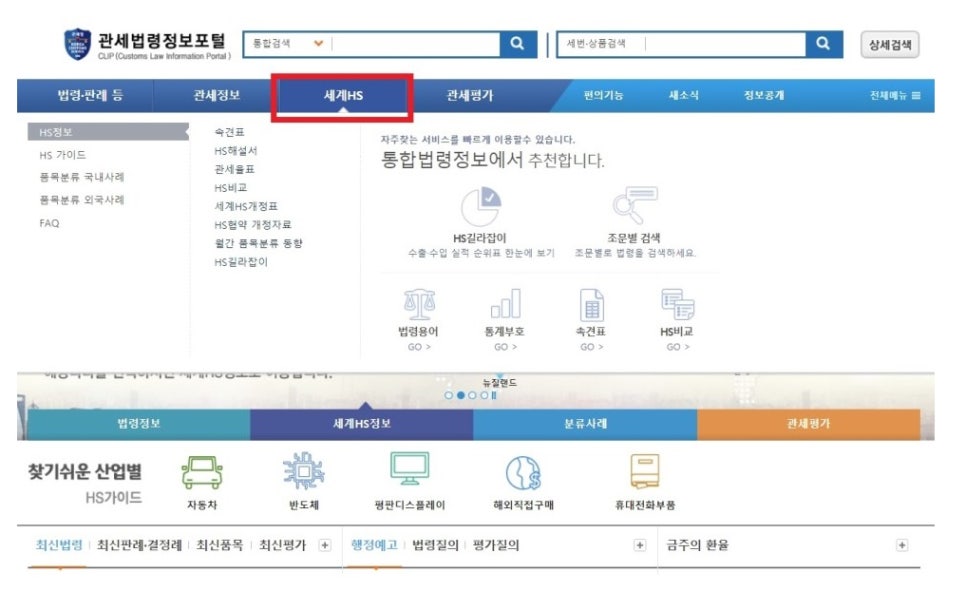Open the HS 가이드 submenu item
The image size is (966, 591).
click(62, 155)
